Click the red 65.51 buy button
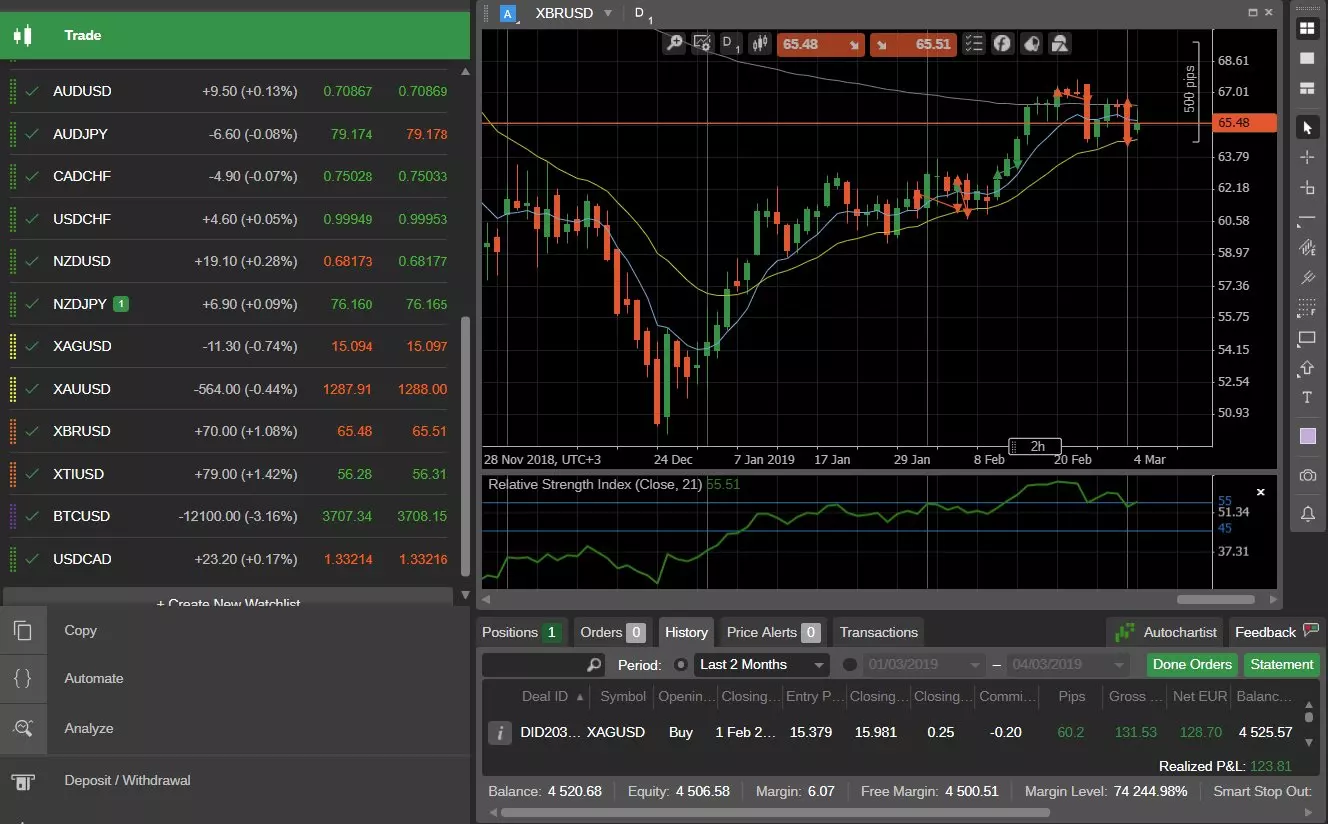The height and width of the screenshot is (824, 1328). pyautogui.click(x=913, y=44)
